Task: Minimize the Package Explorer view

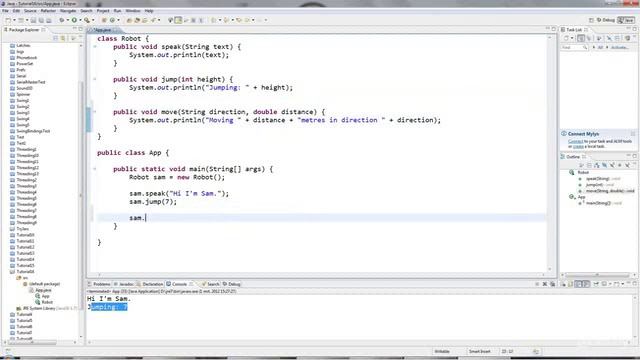Action: pos(74,29)
